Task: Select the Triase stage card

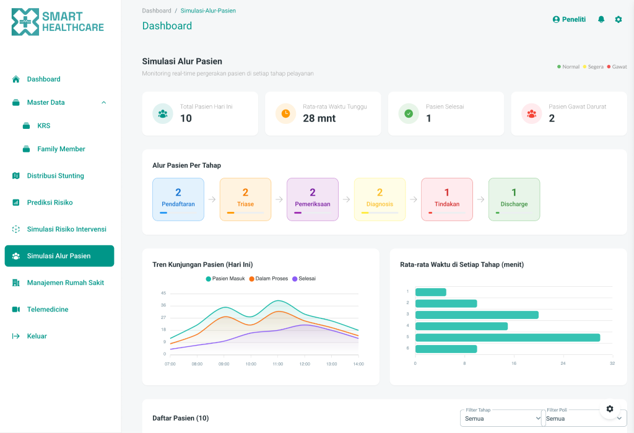Action: (x=245, y=199)
